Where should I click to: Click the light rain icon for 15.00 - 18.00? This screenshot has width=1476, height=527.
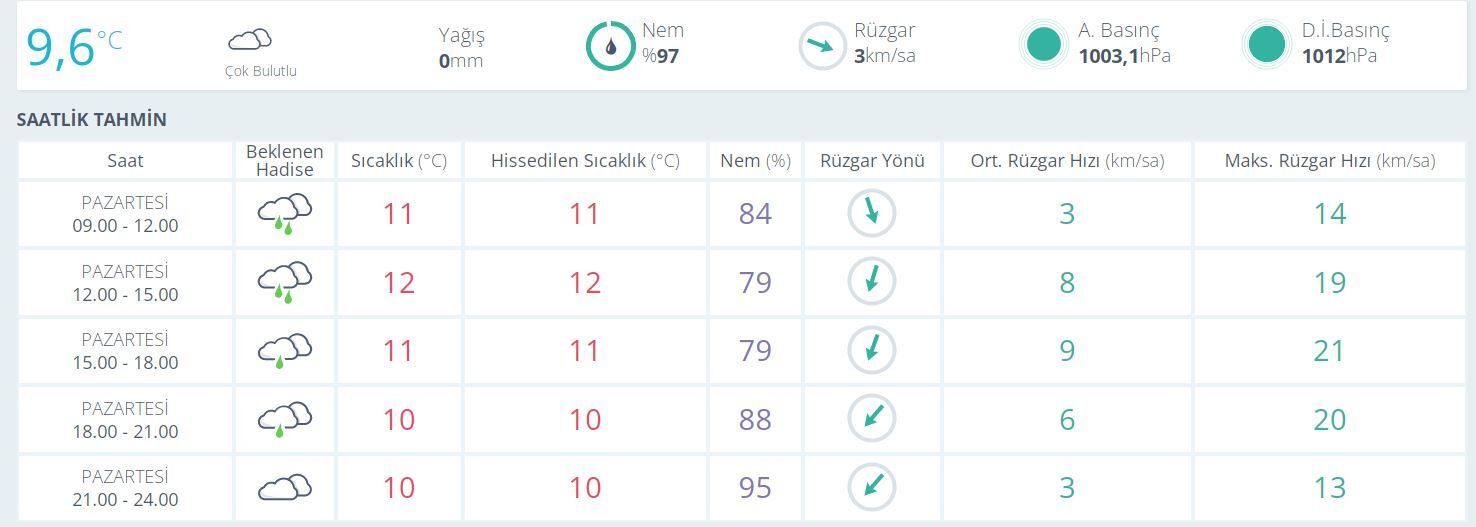285,351
